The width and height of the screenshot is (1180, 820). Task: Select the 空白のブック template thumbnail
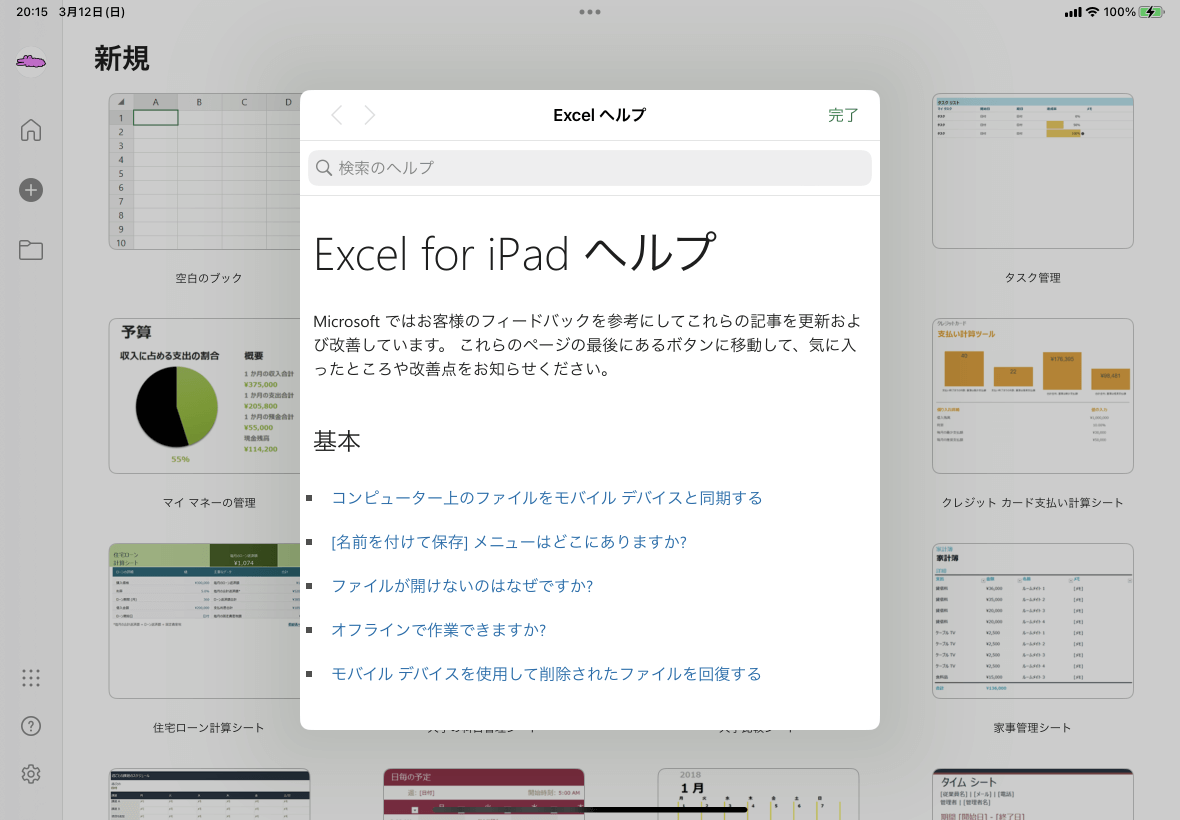point(205,172)
